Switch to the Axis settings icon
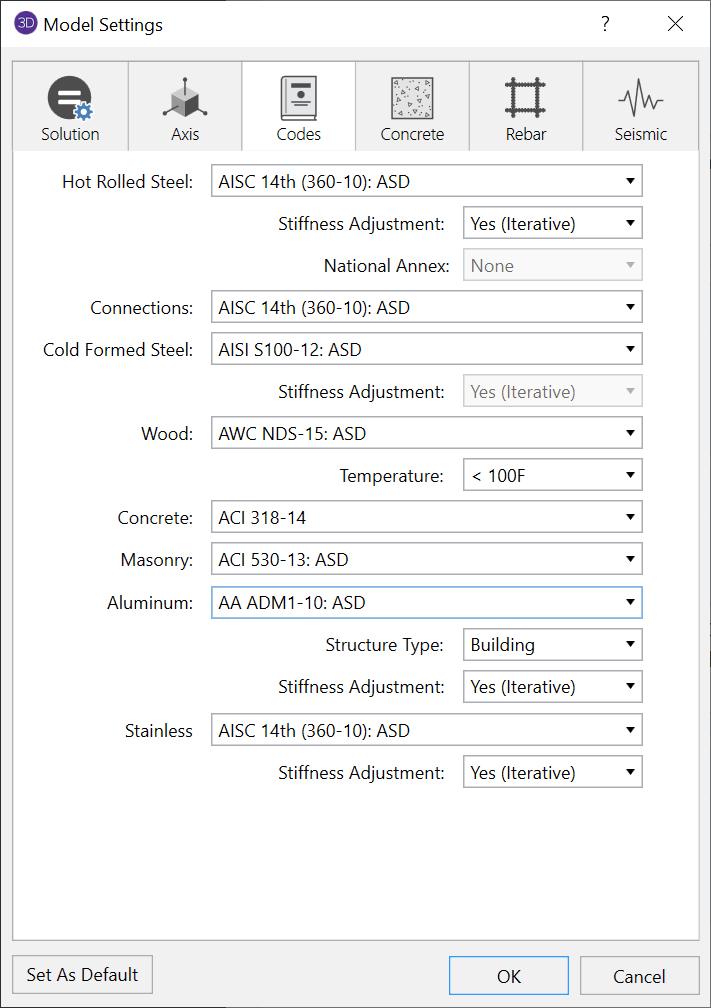Image resolution: width=711 pixels, height=1008 pixels. [x=184, y=98]
